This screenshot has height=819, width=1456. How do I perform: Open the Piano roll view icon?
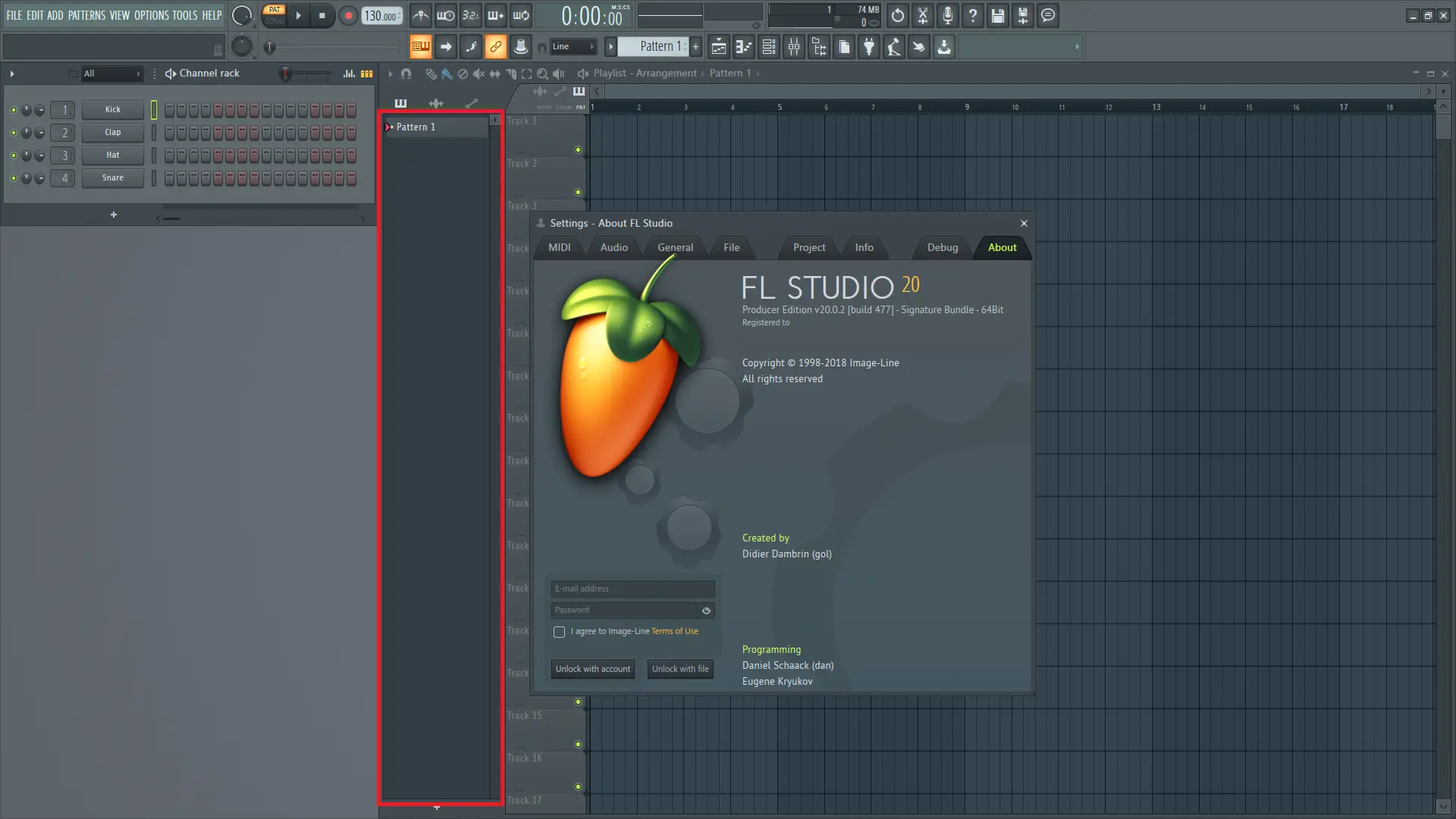click(744, 47)
